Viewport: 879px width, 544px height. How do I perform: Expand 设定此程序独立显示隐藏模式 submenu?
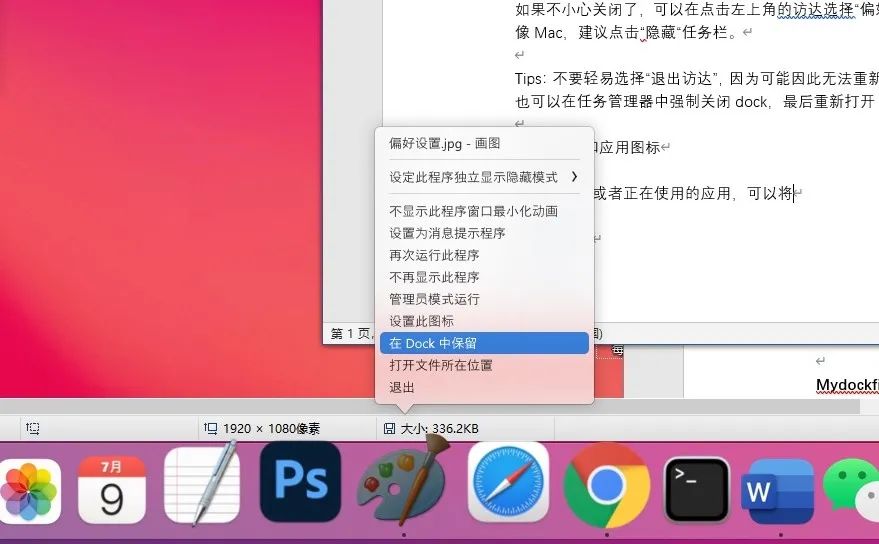[x=484, y=177]
